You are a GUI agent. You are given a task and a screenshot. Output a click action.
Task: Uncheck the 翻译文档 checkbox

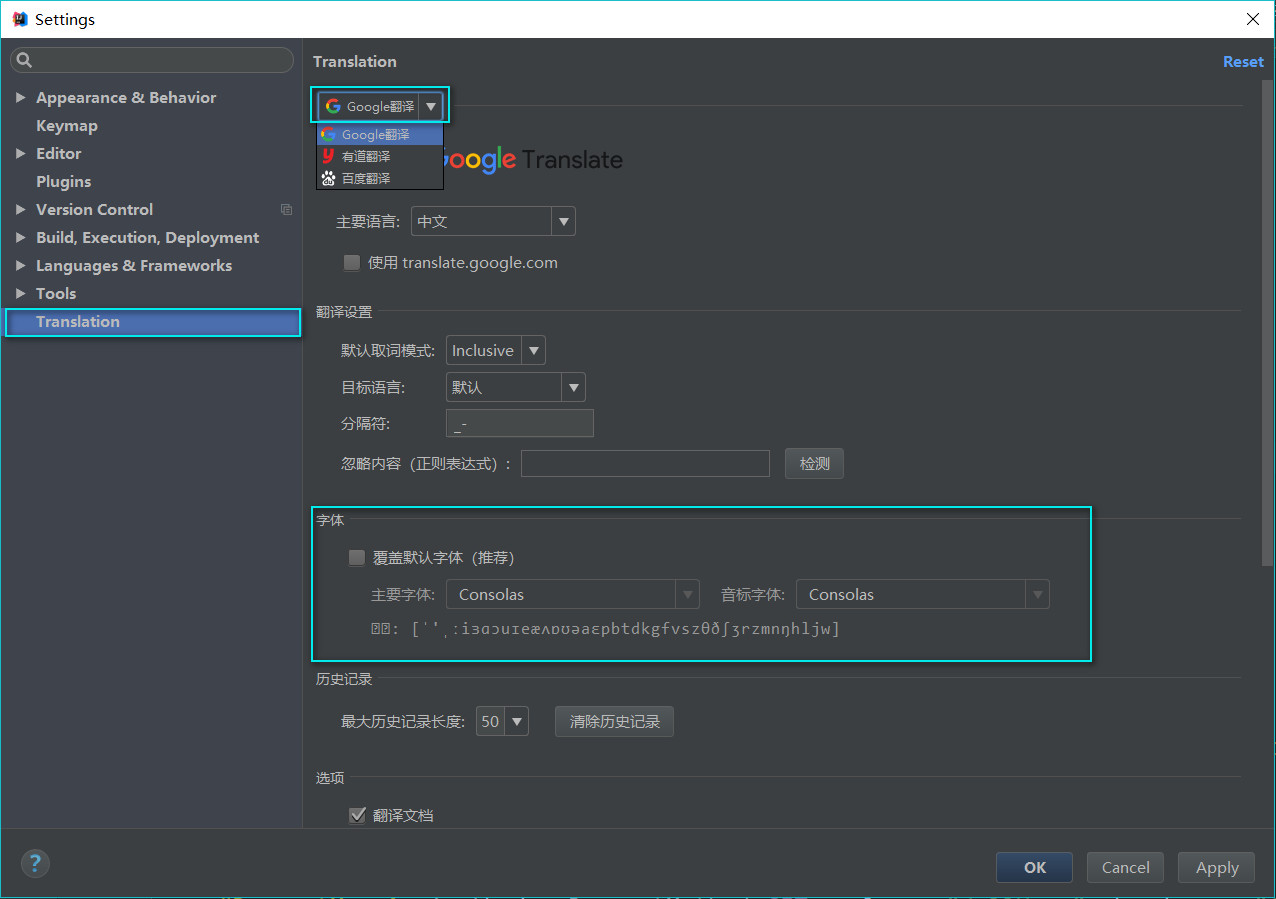point(357,815)
